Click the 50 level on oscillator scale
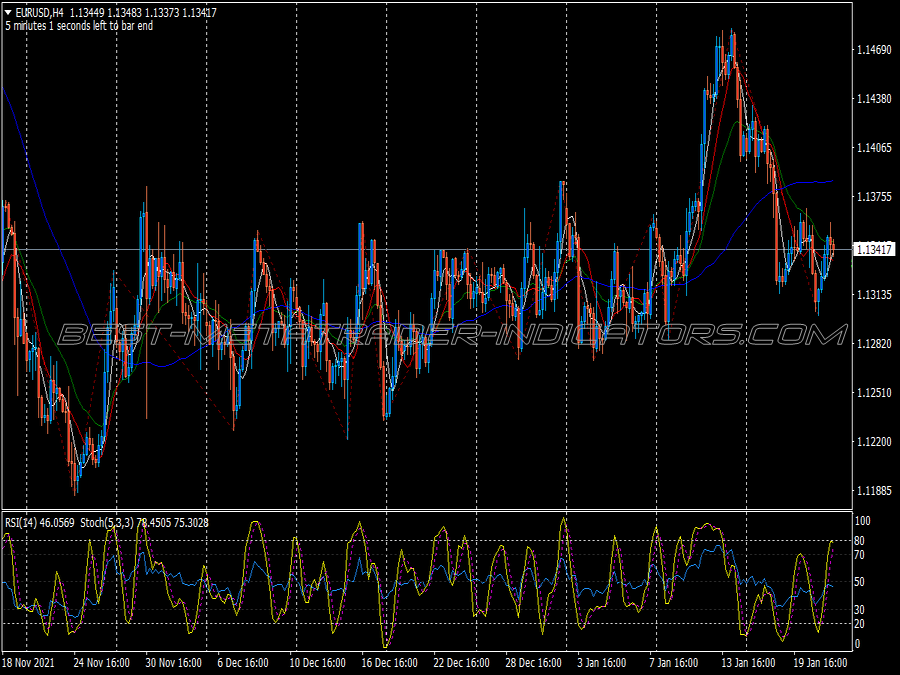900x675 pixels. (859, 582)
